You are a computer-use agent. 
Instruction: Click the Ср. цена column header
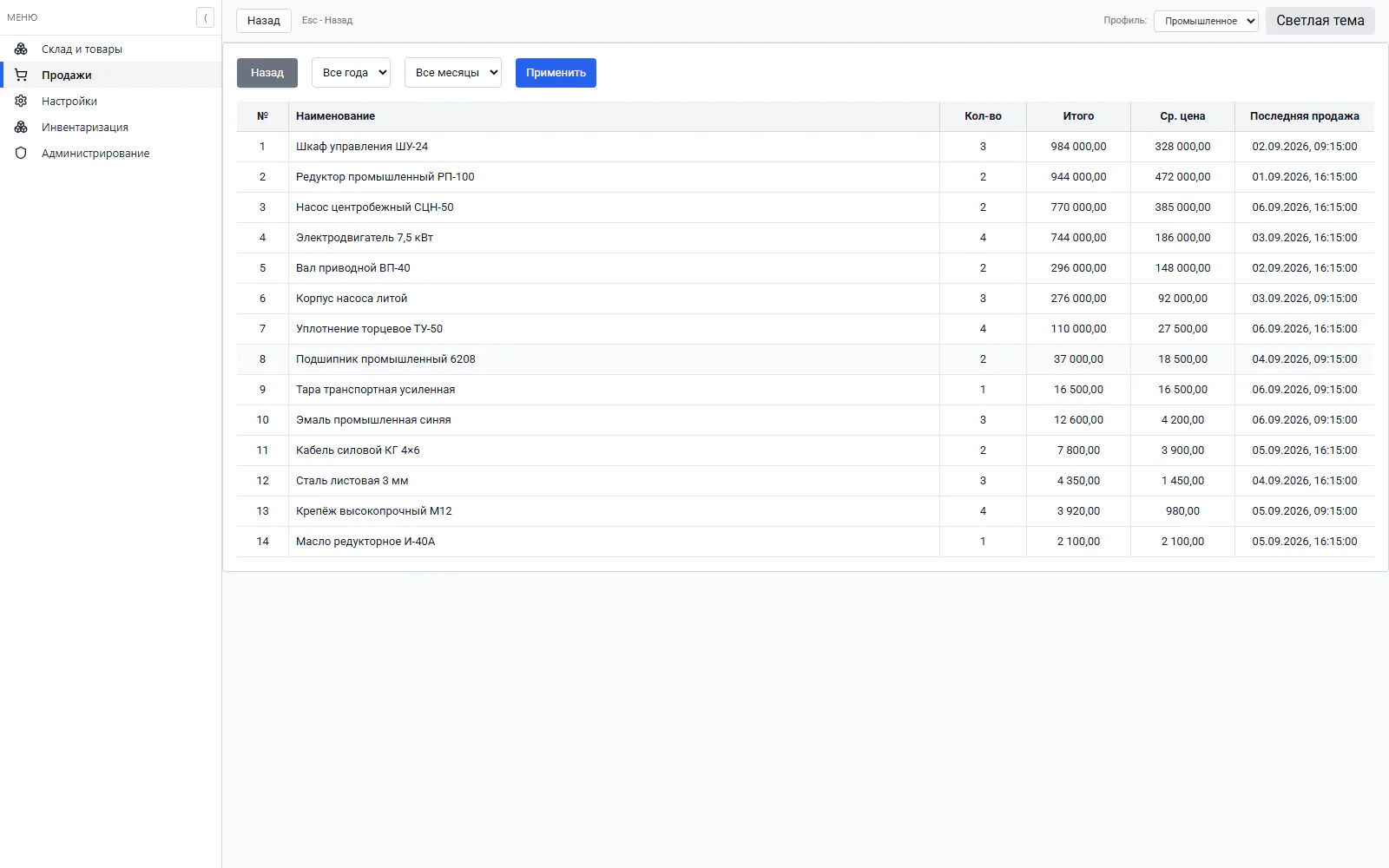coord(1182,116)
